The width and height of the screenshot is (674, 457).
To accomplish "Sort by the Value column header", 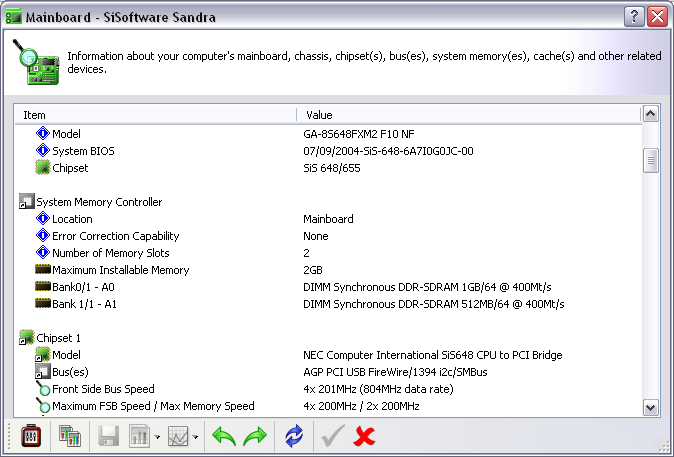I will pos(468,115).
